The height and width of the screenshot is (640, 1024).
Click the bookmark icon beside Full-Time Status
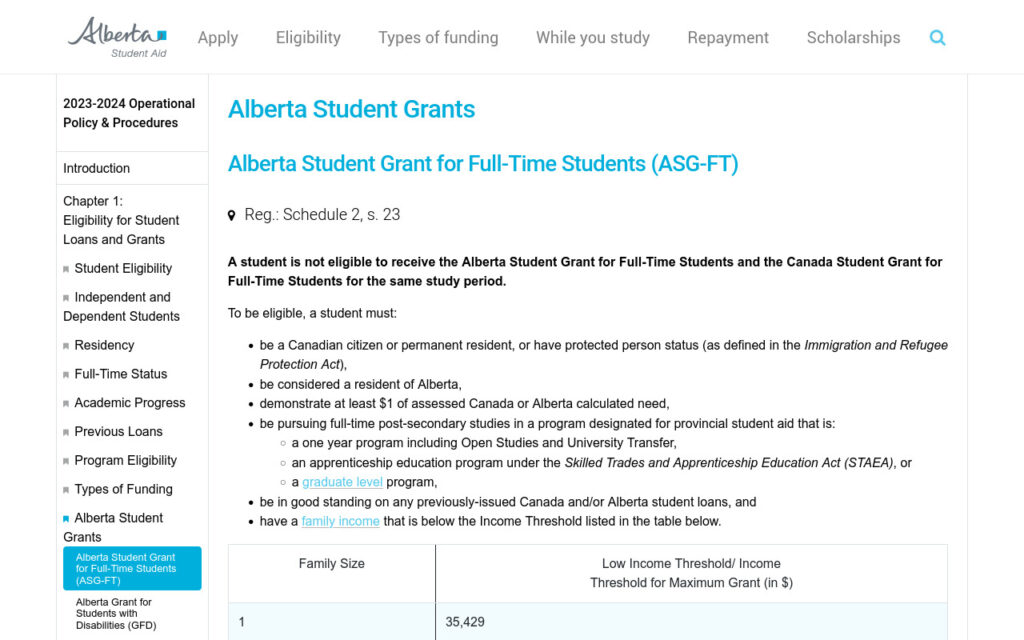[x=66, y=375]
